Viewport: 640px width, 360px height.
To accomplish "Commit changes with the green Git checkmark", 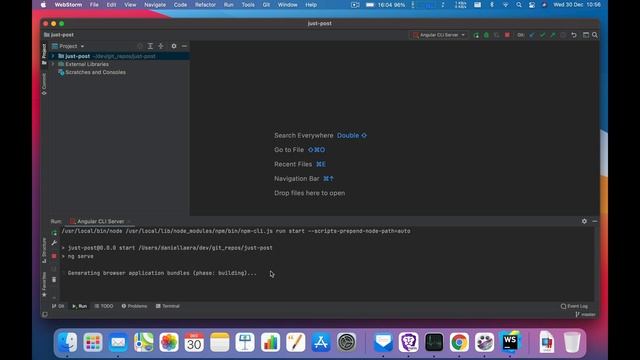I will pyautogui.click(x=542, y=35).
